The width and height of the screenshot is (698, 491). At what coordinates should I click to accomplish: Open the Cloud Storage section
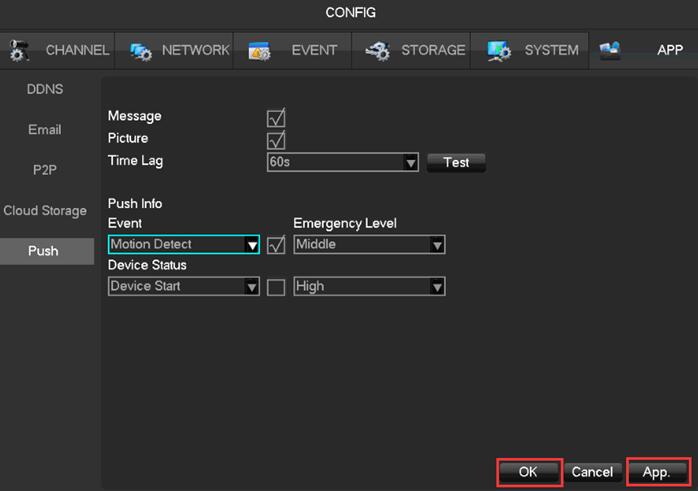(45, 211)
